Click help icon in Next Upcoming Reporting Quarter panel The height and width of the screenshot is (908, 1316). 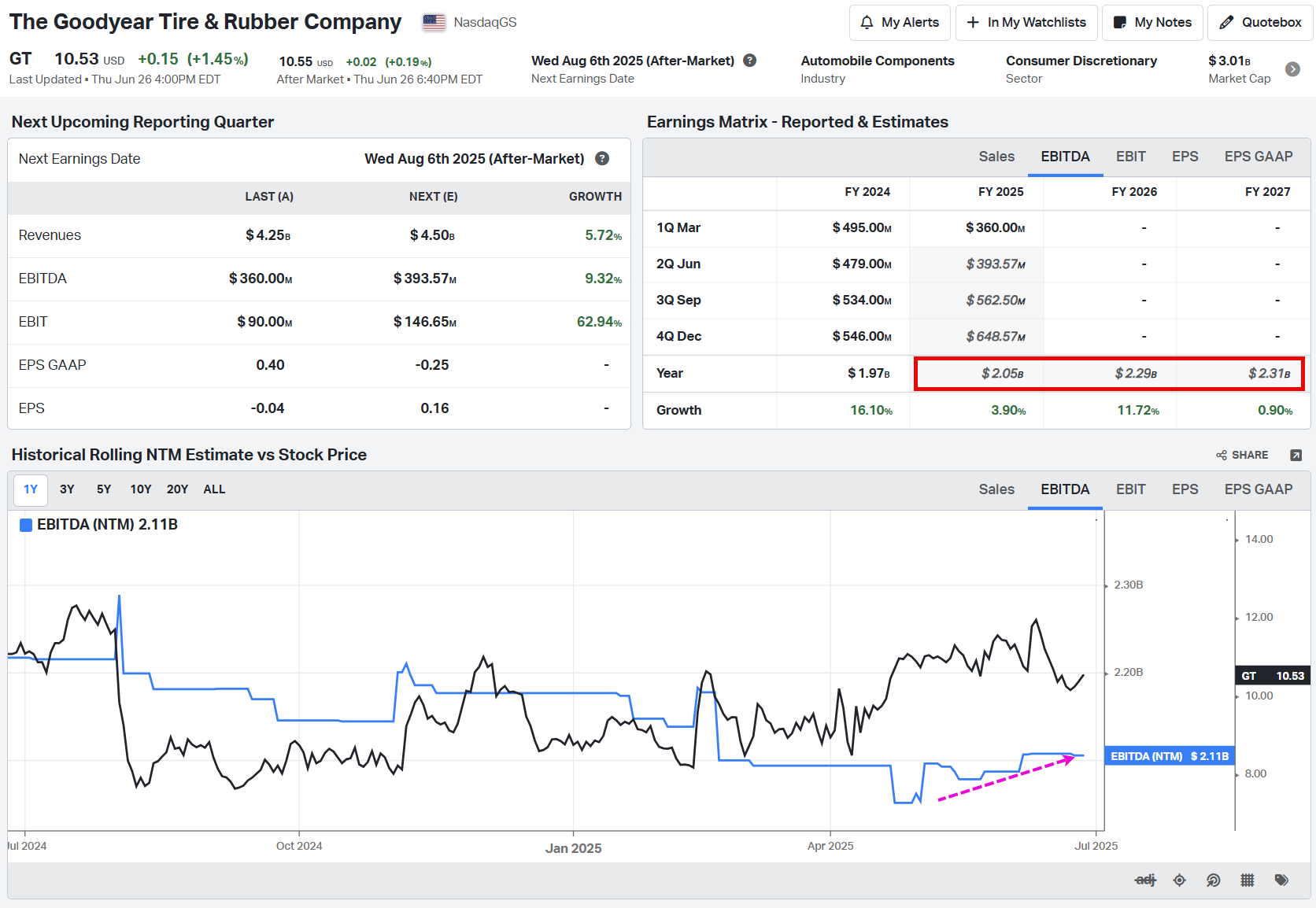[x=602, y=158]
